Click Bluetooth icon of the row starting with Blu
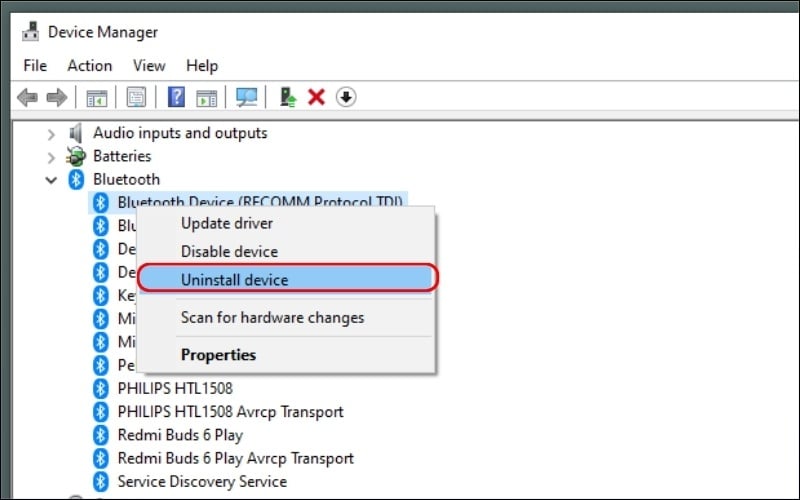The image size is (800, 500). point(101,226)
